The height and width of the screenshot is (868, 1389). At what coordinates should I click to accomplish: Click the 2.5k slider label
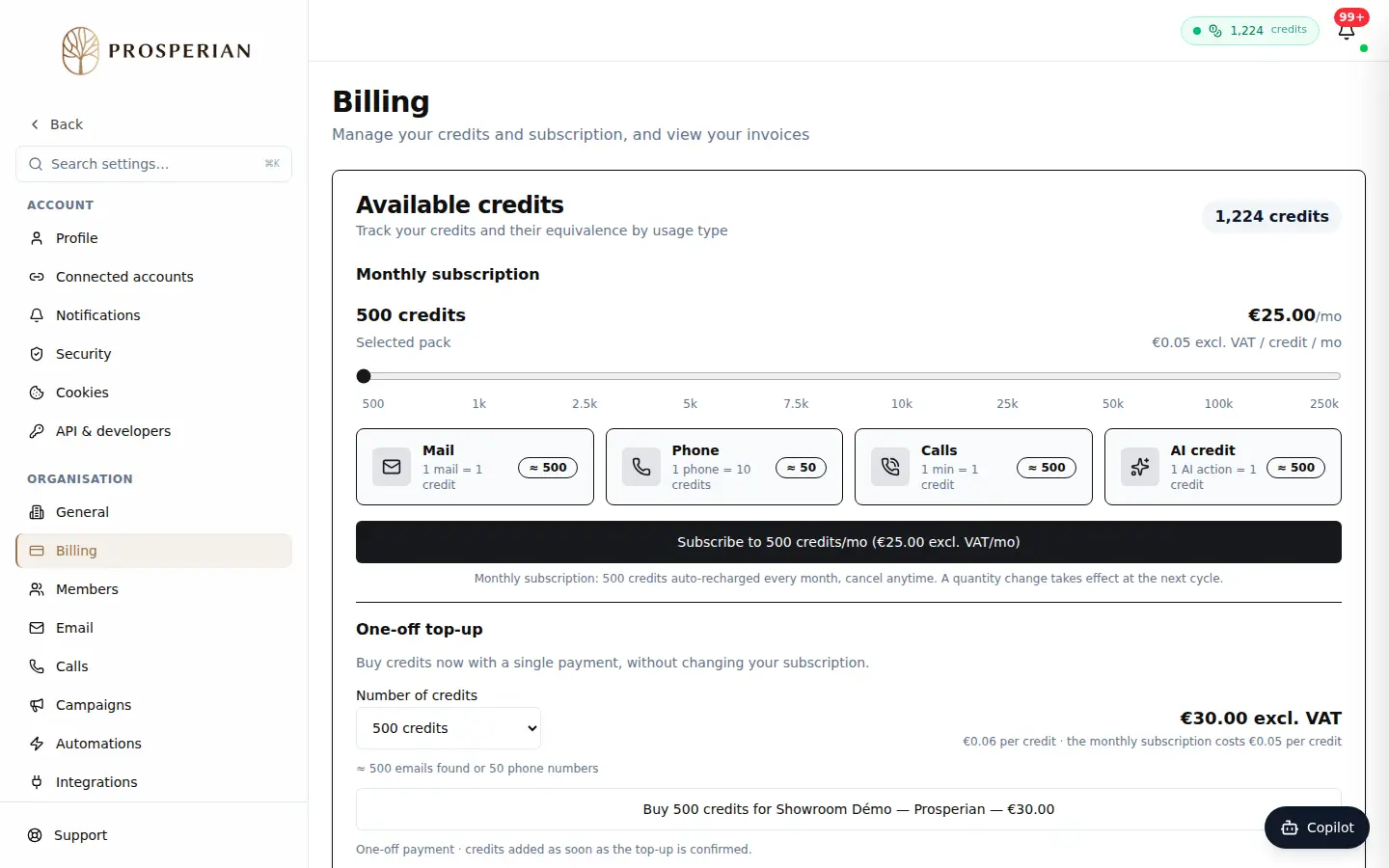click(x=585, y=404)
